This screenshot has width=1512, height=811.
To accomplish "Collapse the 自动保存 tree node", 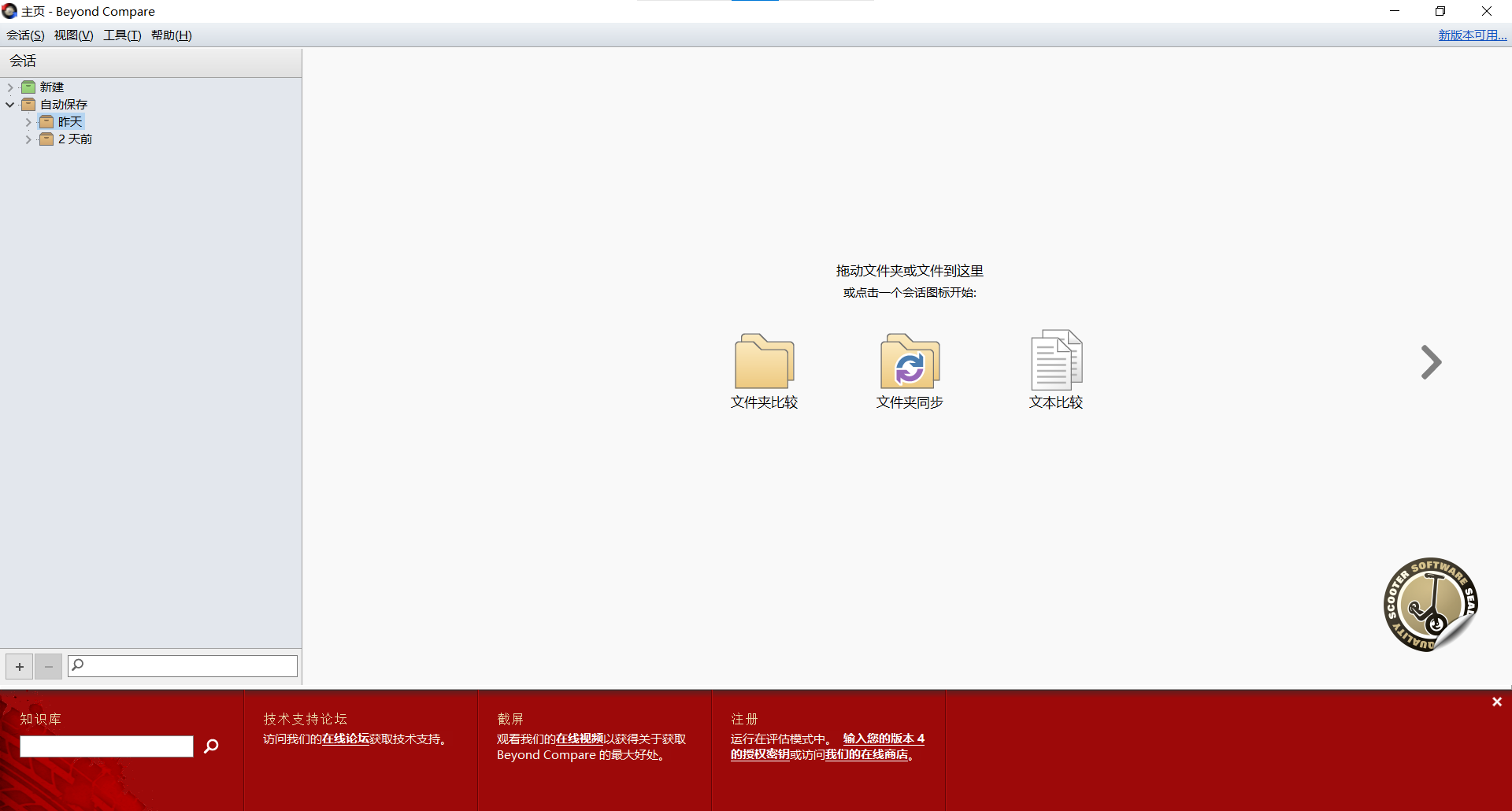I will [x=10, y=105].
